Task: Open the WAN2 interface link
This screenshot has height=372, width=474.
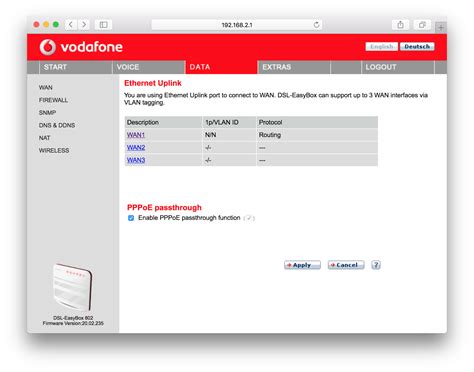Action: [136, 148]
